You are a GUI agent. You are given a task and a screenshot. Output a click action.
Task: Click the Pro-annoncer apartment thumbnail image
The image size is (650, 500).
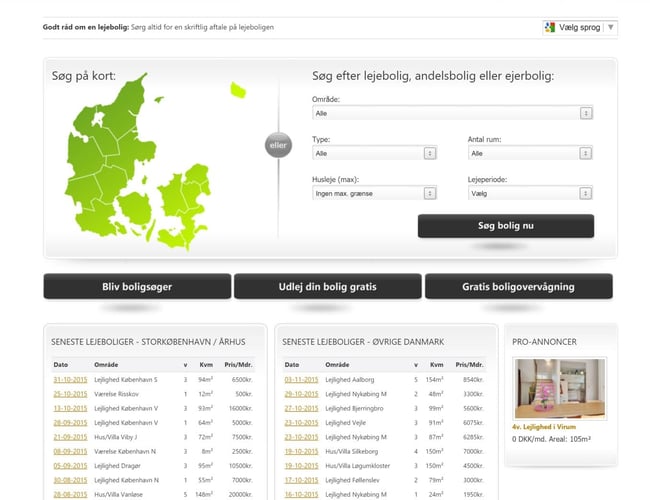[558, 388]
